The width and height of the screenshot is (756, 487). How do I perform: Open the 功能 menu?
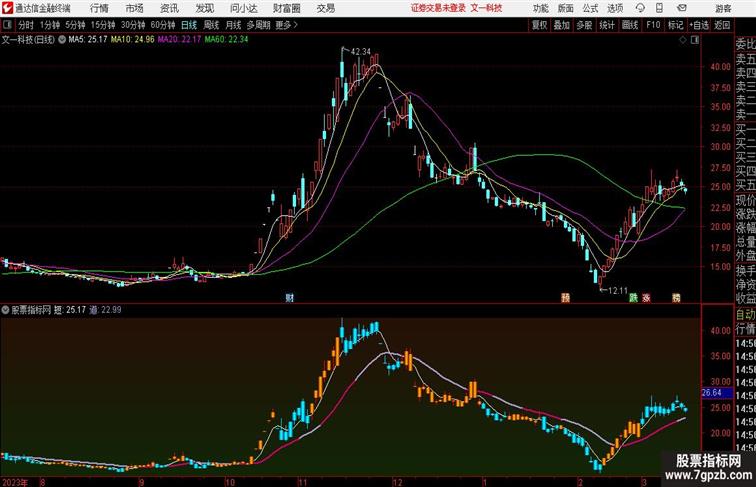[540, 8]
